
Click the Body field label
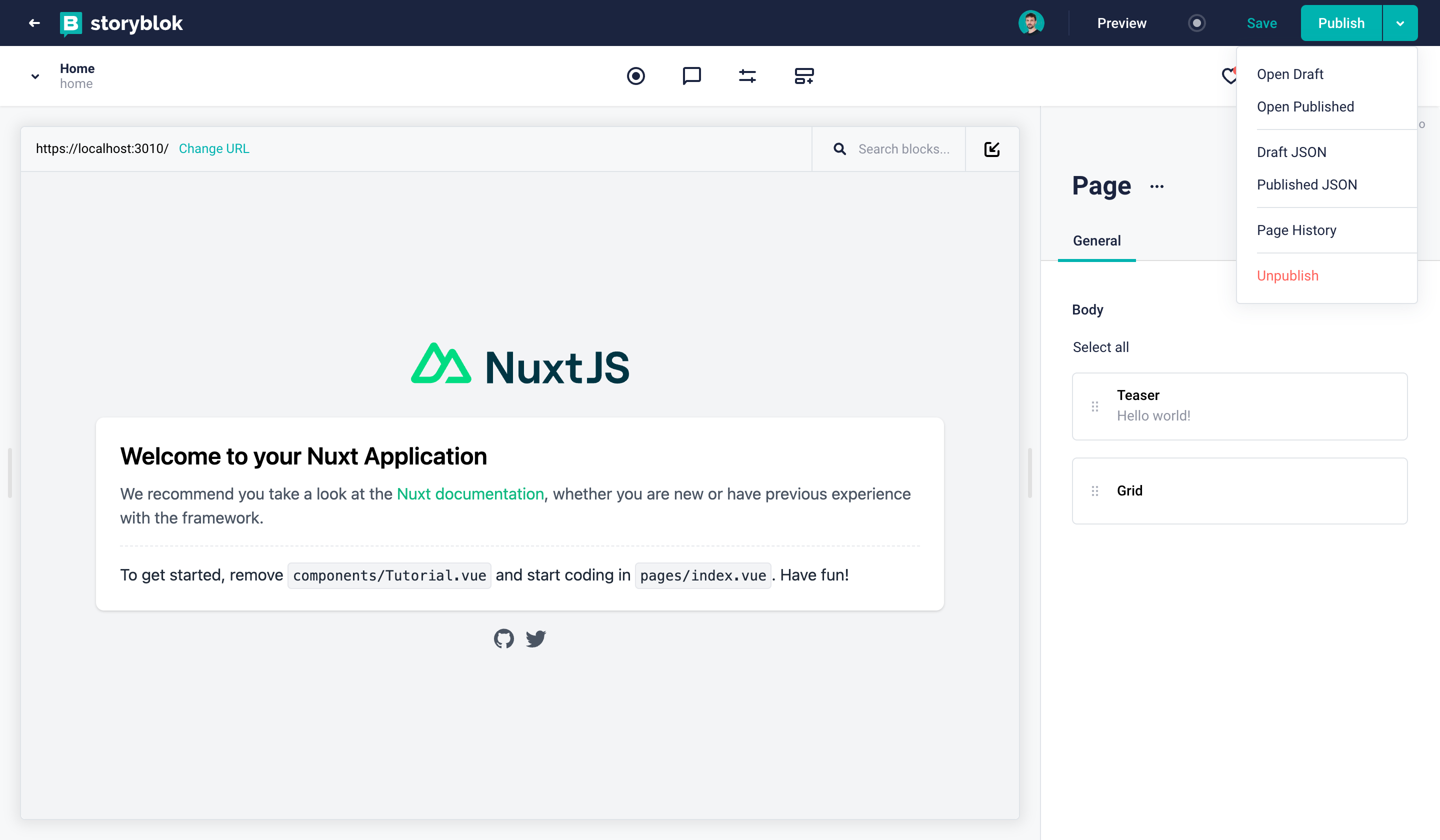point(1087,309)
